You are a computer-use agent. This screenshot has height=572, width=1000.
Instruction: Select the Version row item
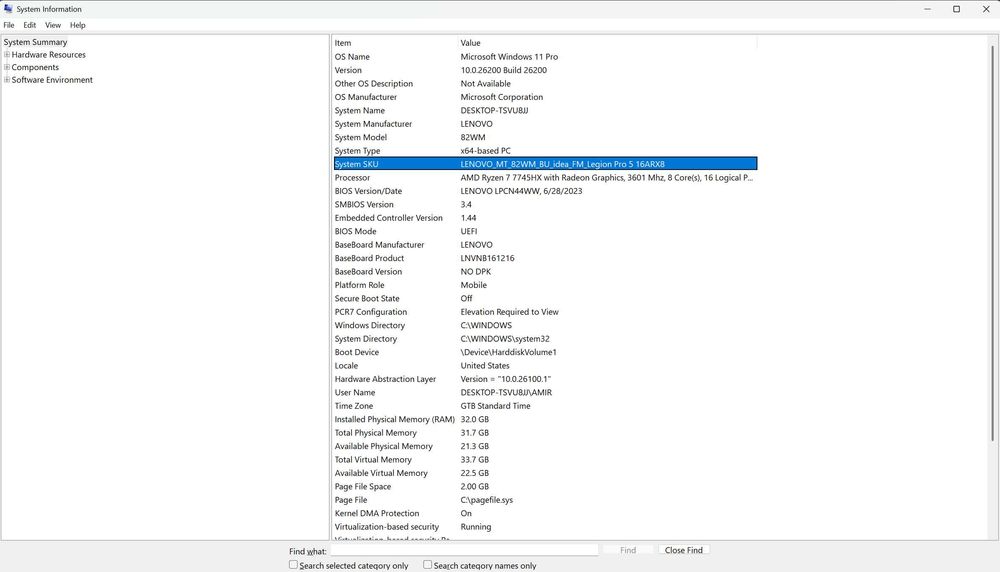tap(545, 70)
